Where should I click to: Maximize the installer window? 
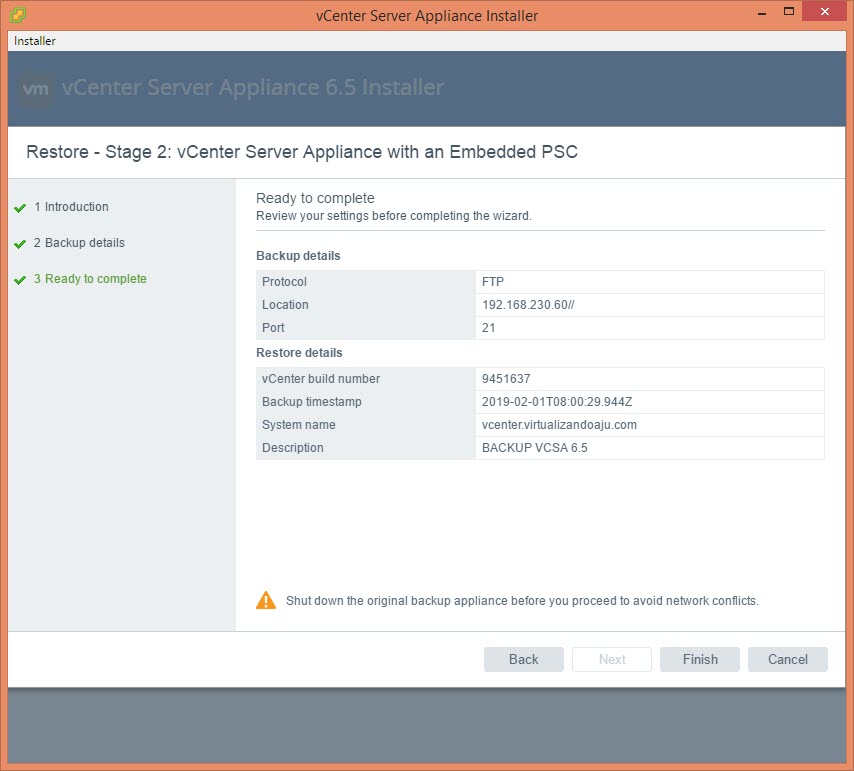click(x=789, y=12)
